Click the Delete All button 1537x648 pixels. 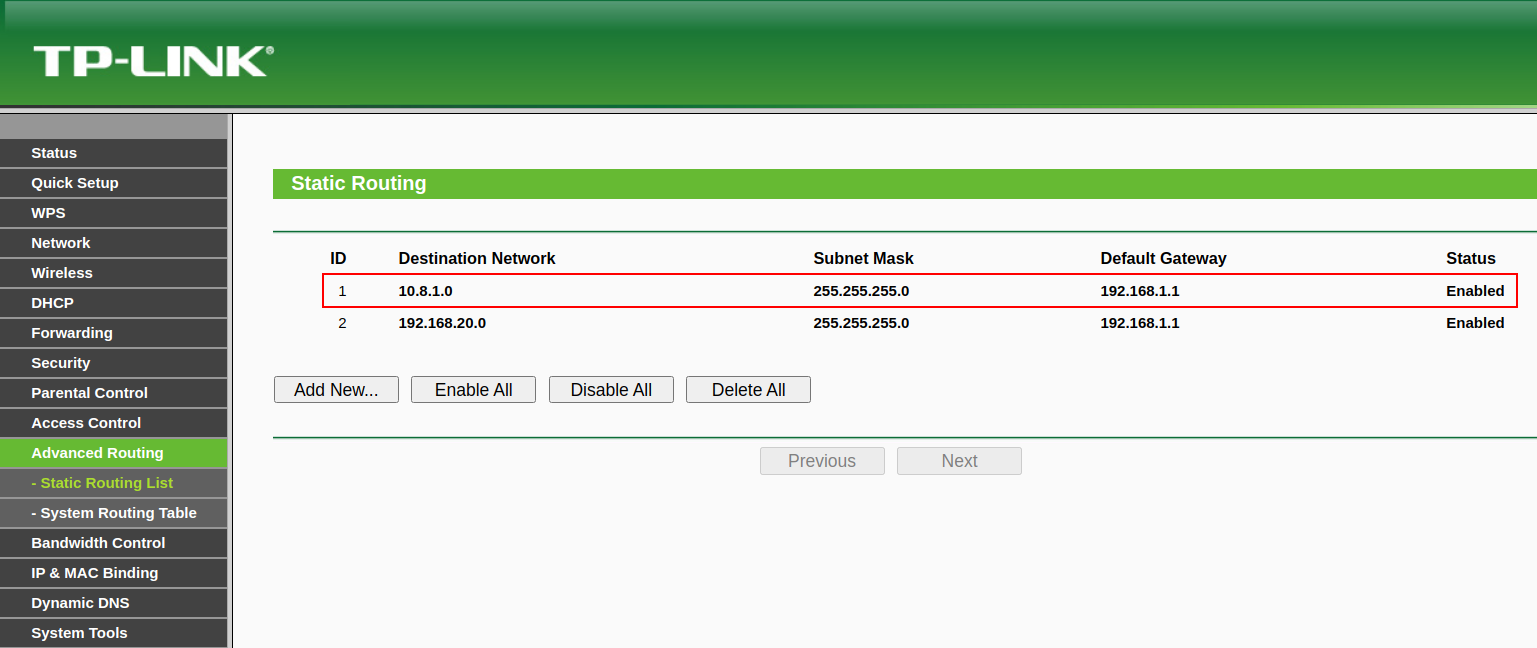tap(748, 390)
